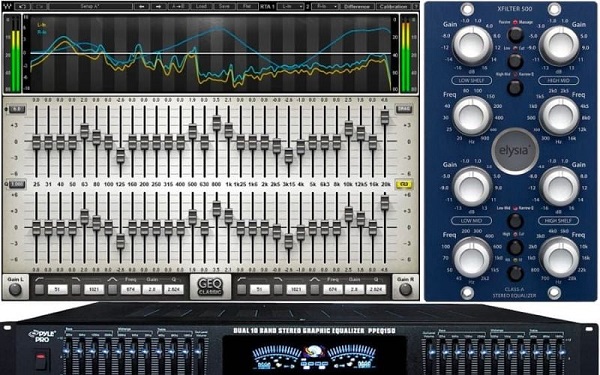Viewport: 600px width, 375px height.
Task: Click the Calibration button
Action: [394, 7]
